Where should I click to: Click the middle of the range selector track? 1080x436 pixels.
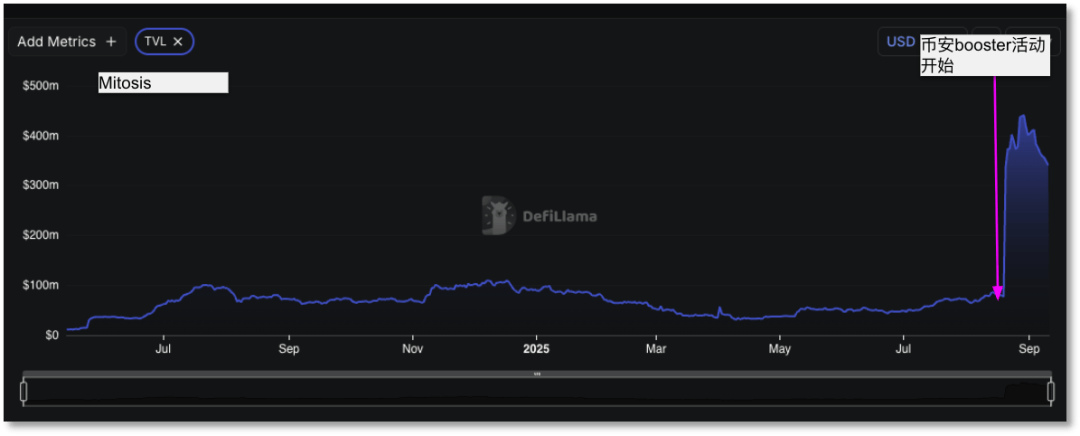(x=537, y=392)
